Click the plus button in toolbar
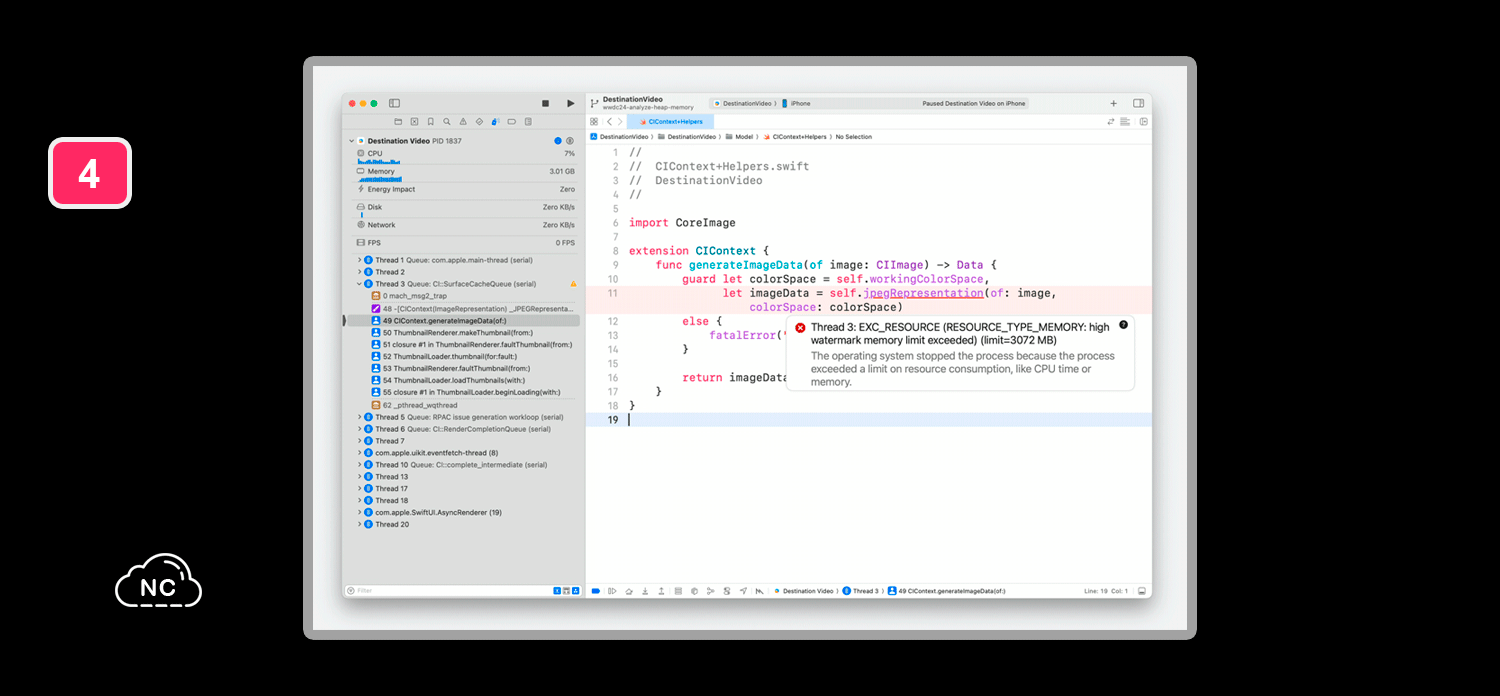The height and width of the screenshot is (696, 1500). point(1113,103)
